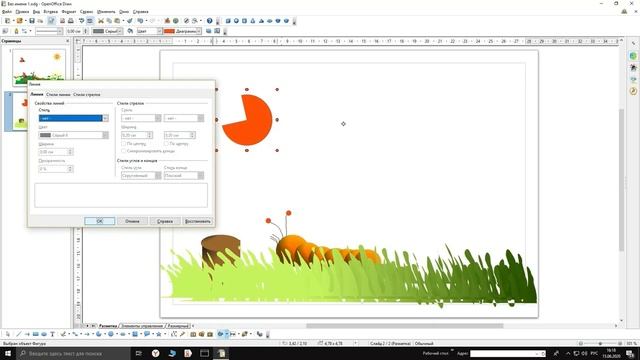This screenshot has width=640, height=360.
Task: Select the Line drawing tool
Action: point(18,334)
